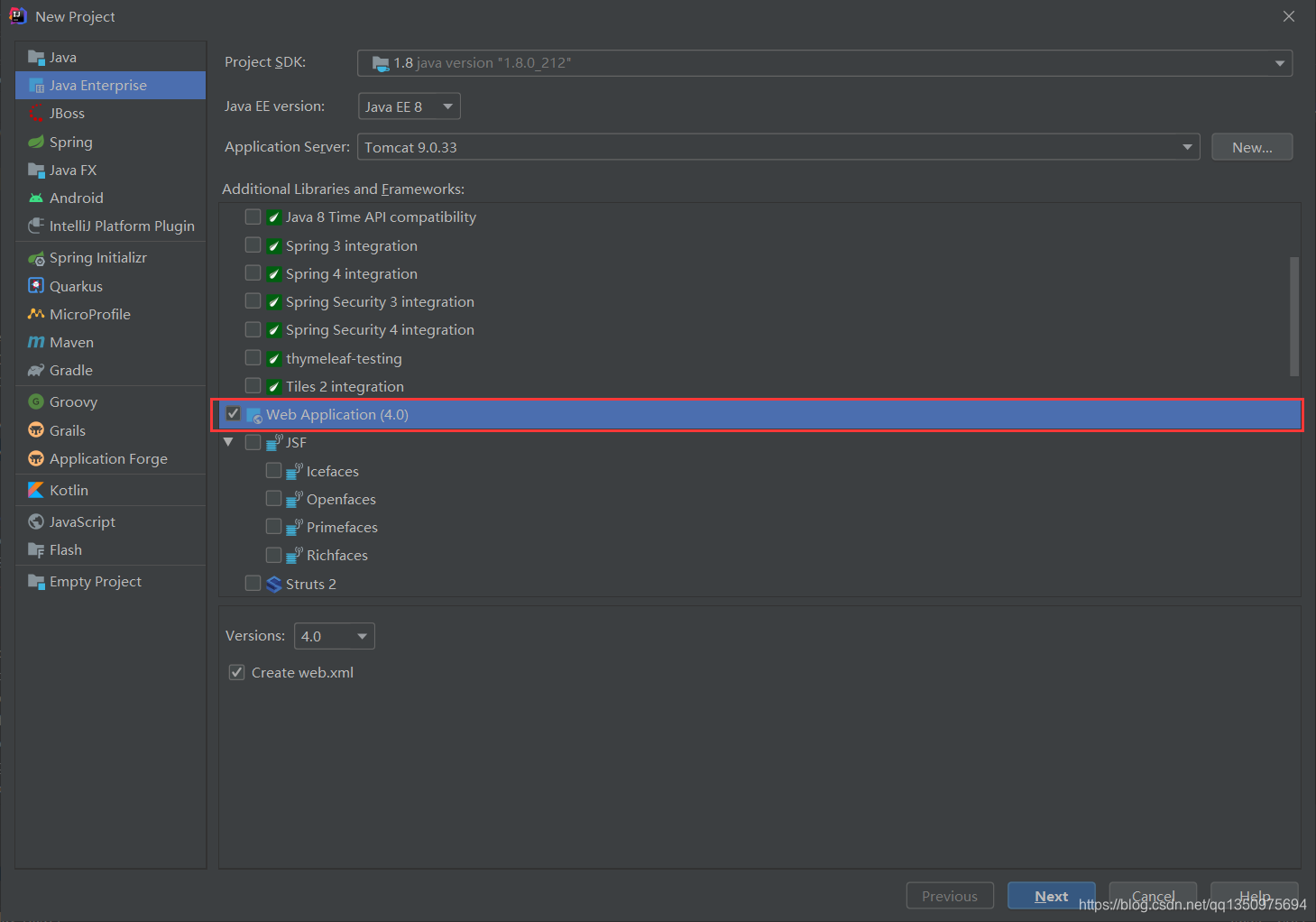Enable Spring Security 3 integration

253,301
